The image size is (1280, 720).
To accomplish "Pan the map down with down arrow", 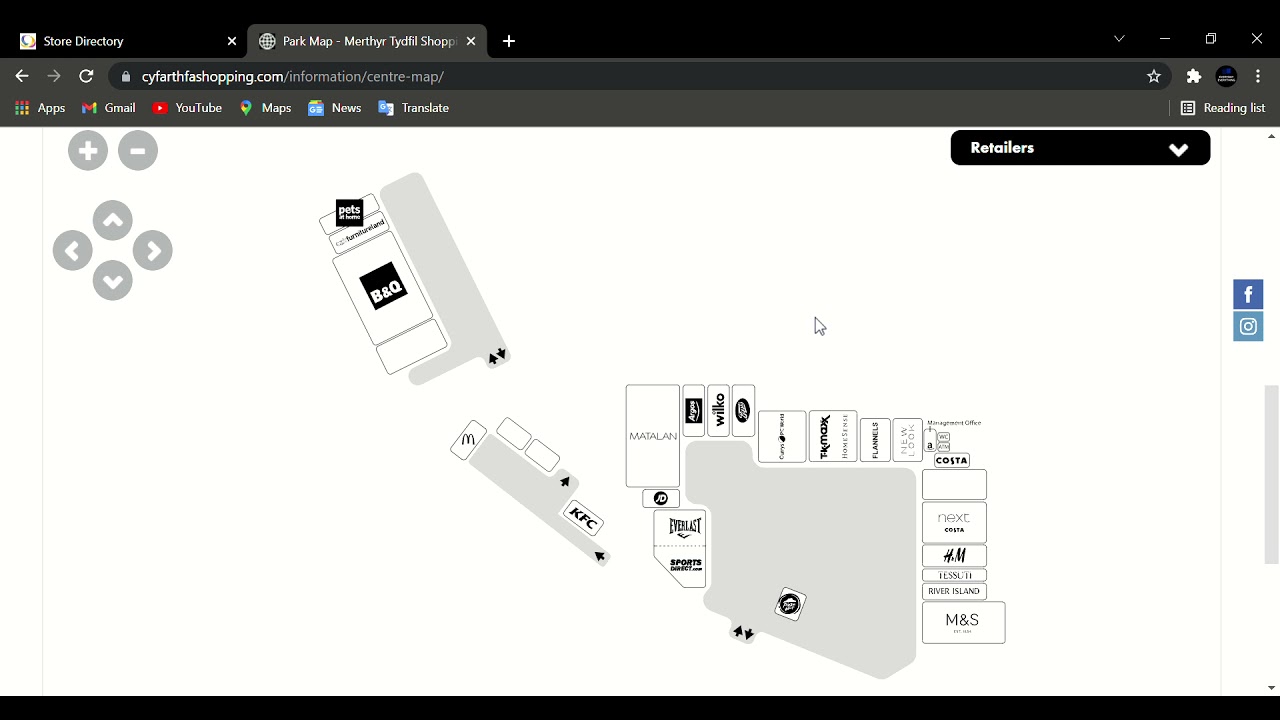I will (113, 281).
